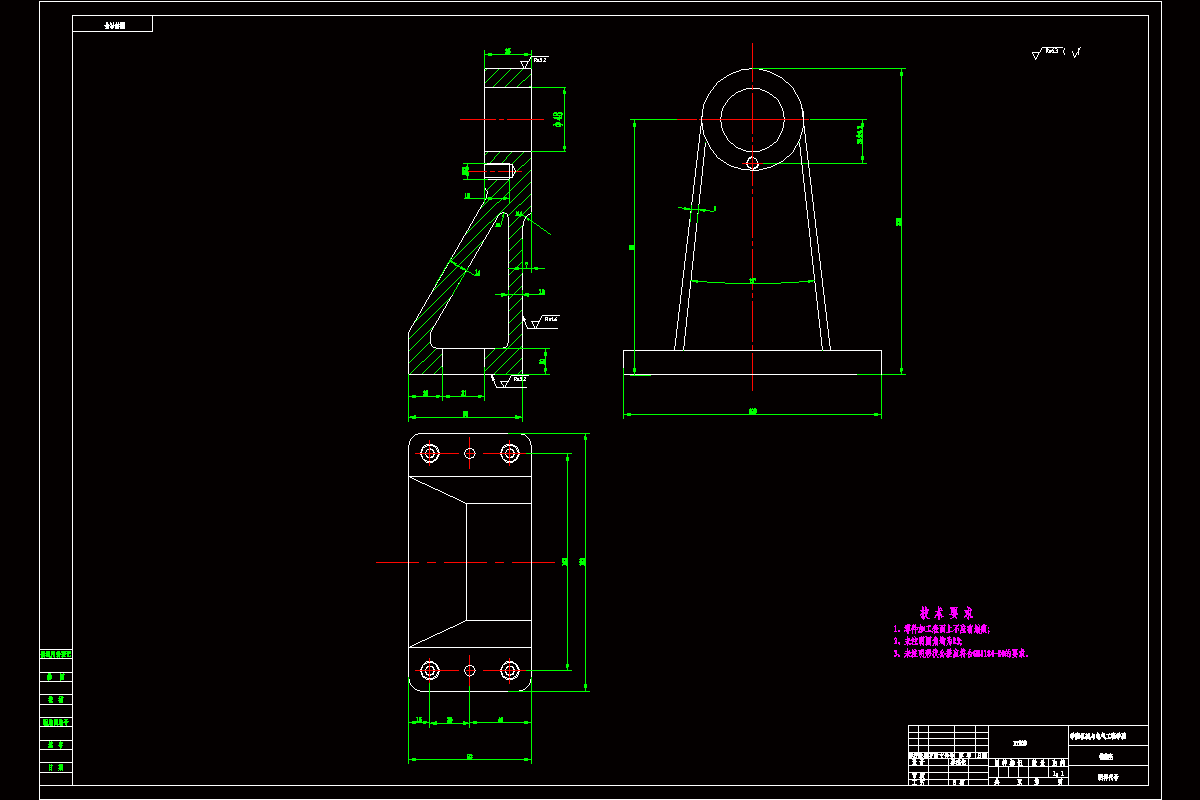This screenshot has height=800, width=1200.
Task: Select bottom-right counterbored hole in plan view
Action: click(x=509, y=670)
